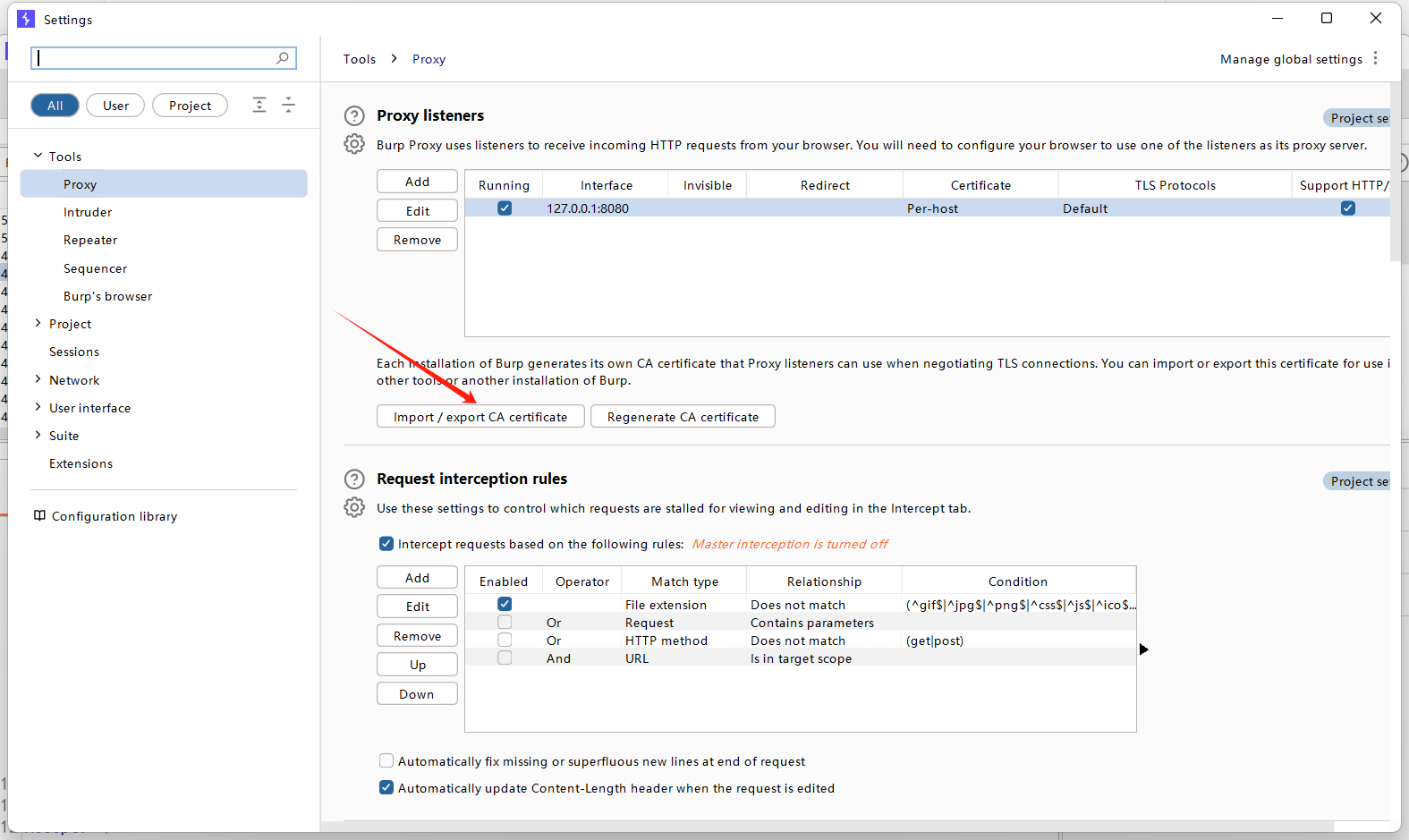Screen dimensions: 1409x840
Task: Click Project setting badge for Proxy listeners
Action: pos(1356,118)
